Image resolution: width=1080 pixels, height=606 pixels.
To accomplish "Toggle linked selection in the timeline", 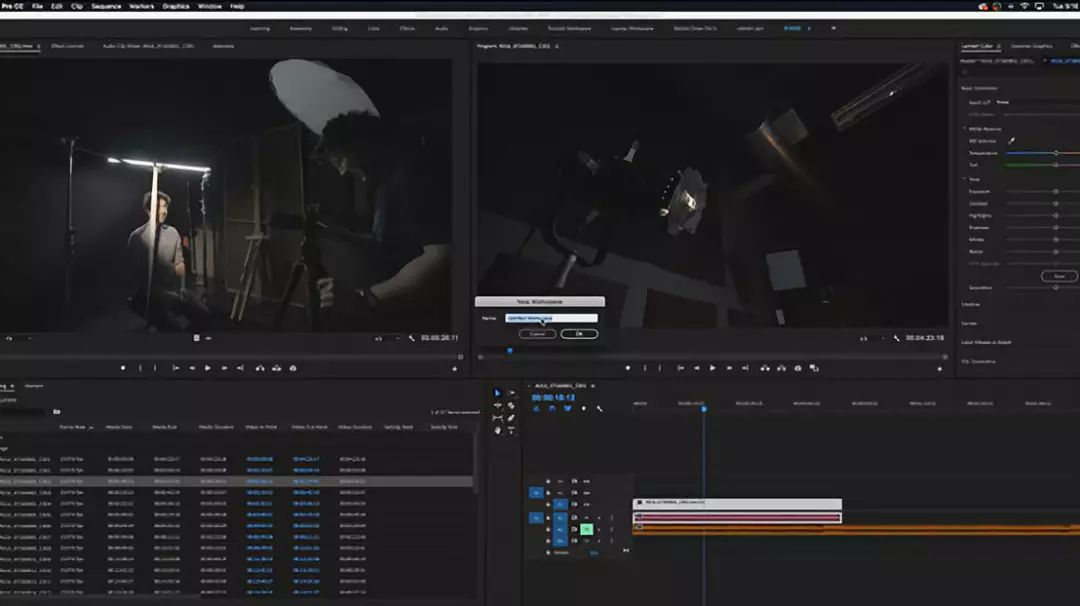I will coord(568,408).
